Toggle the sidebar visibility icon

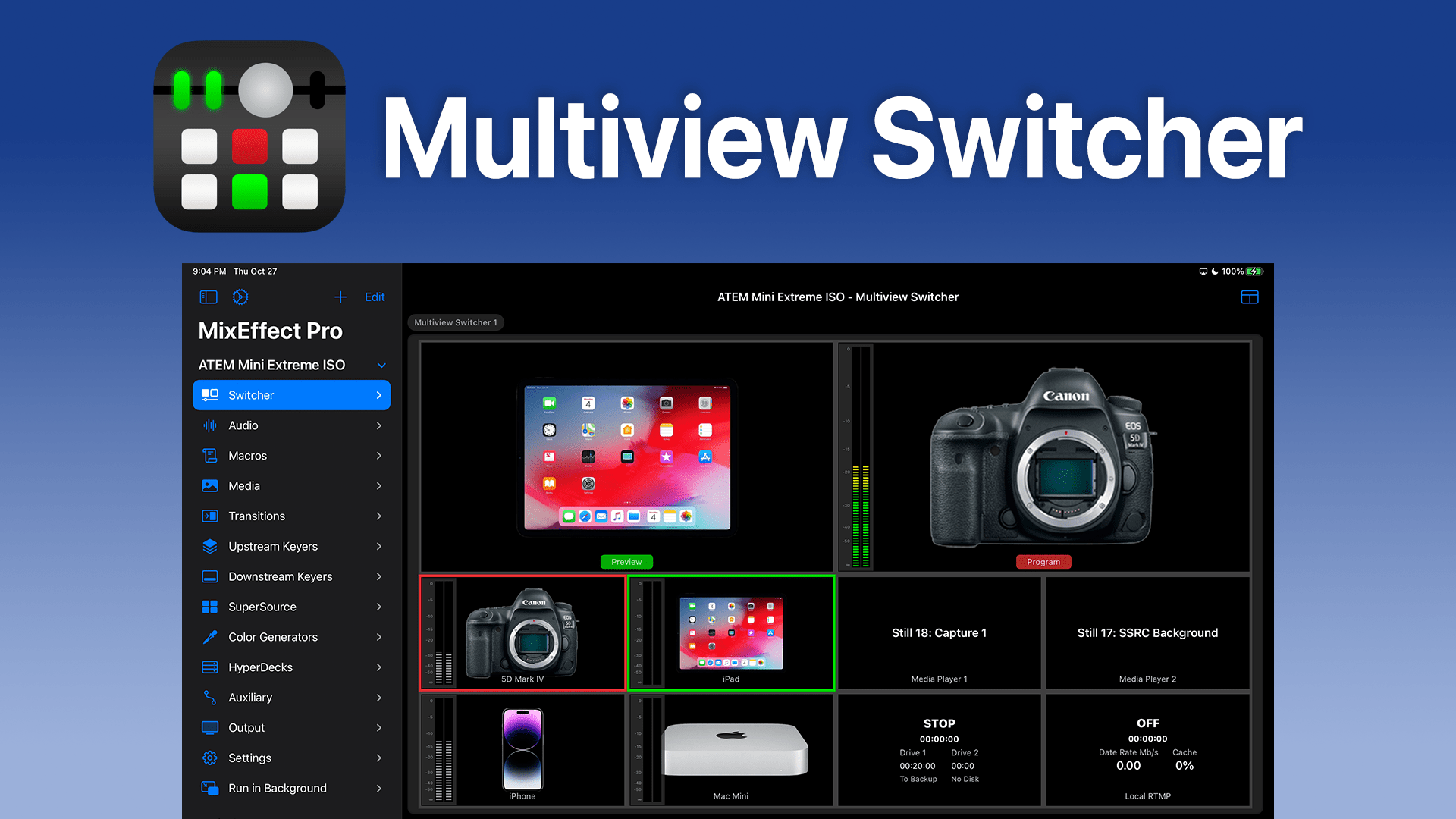tap(208, 297)
